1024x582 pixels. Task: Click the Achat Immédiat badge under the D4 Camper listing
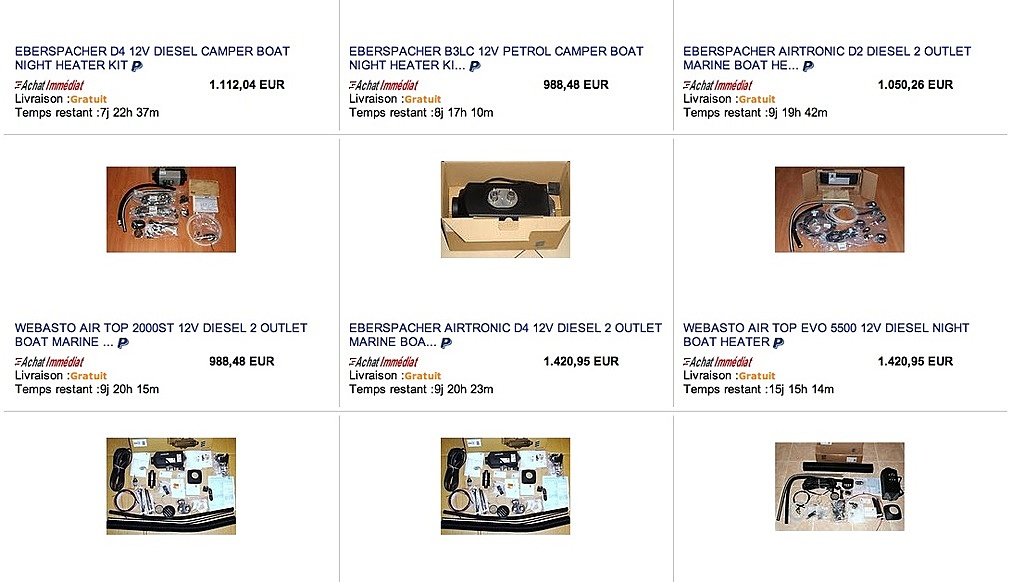(49, 85)
